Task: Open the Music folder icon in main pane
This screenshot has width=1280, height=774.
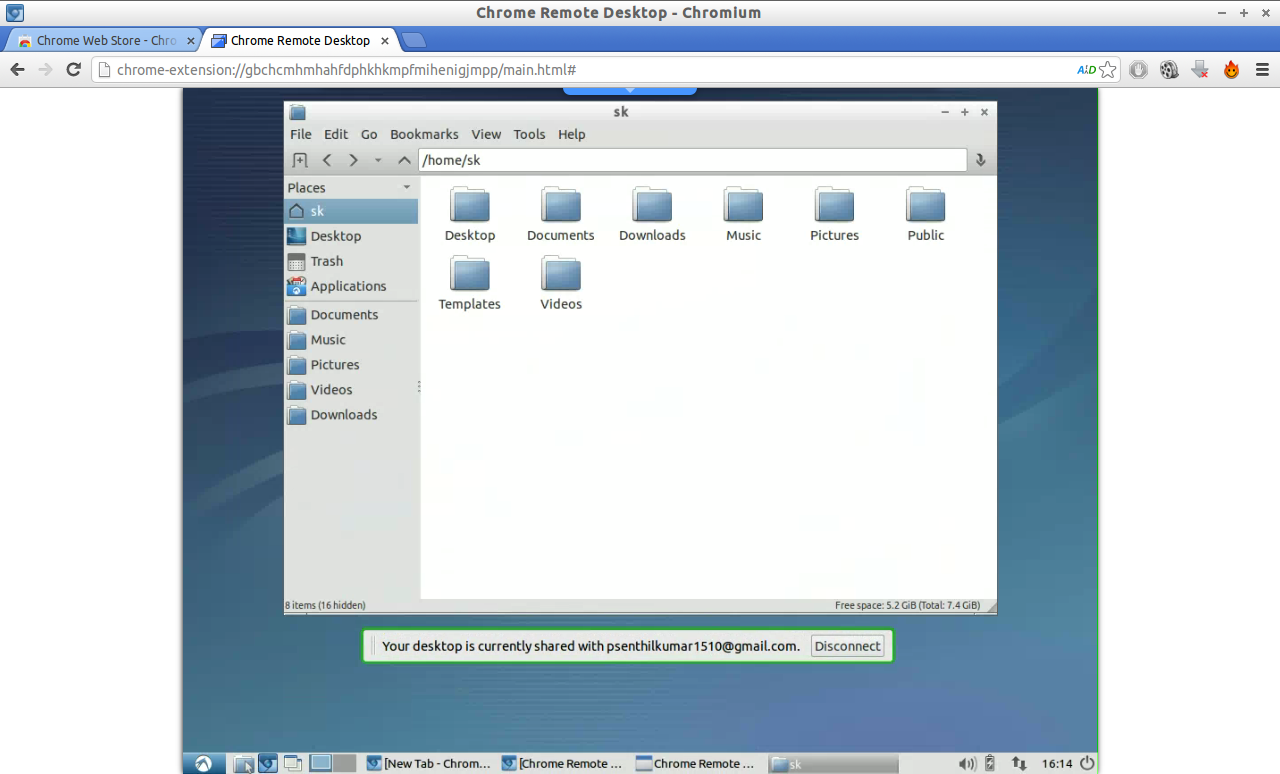Action: 743,205
